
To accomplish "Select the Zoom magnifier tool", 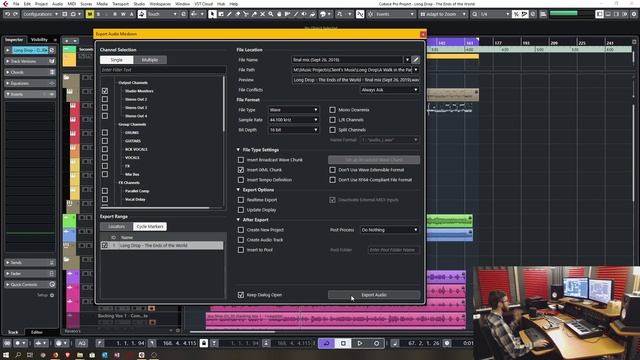I will 271,14.
